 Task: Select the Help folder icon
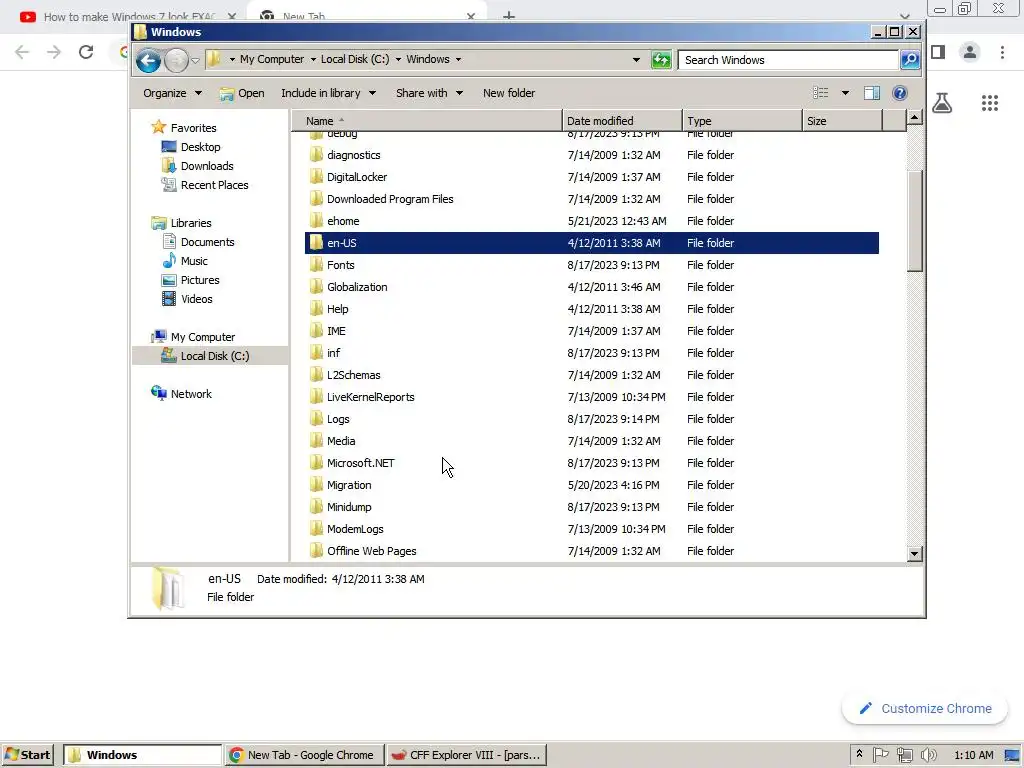coord(316,309)
